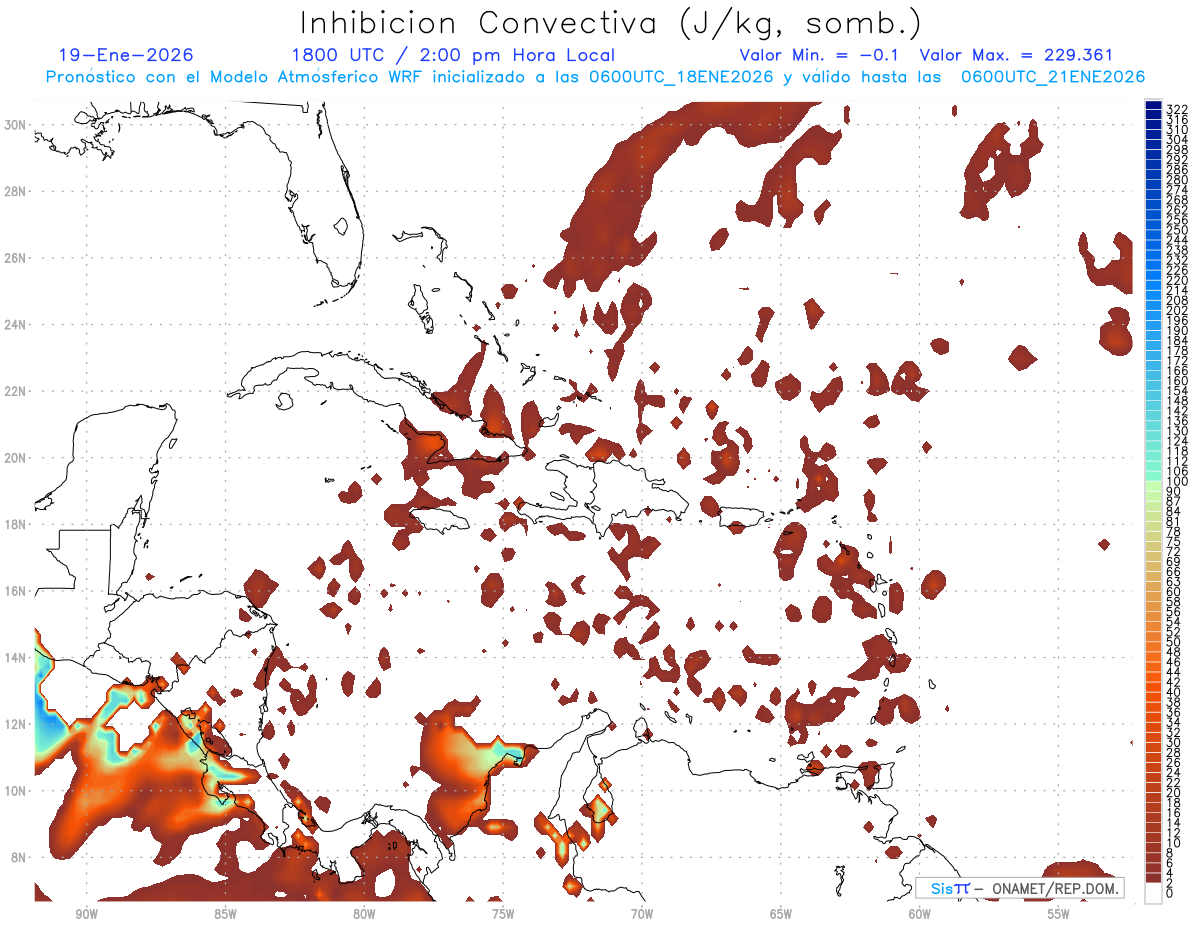The height and width of the screenshot is (927, 1200).
Task: Click the title 'Inhibicion Convectiva (J/kg, somb.)'
Action: (x=611, y=23)
